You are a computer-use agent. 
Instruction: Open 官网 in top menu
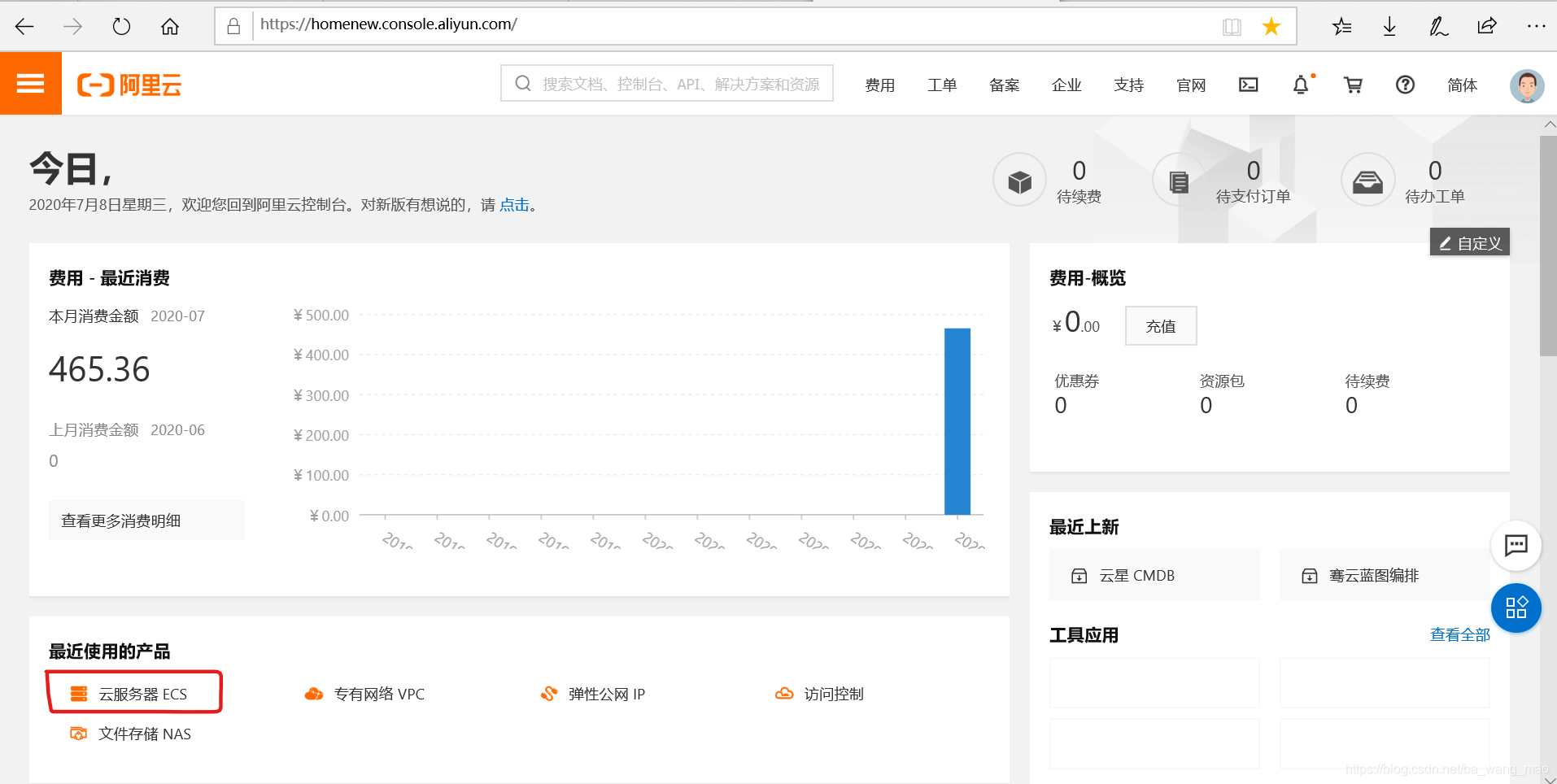pyautogui.click(x=1191, y=85)
